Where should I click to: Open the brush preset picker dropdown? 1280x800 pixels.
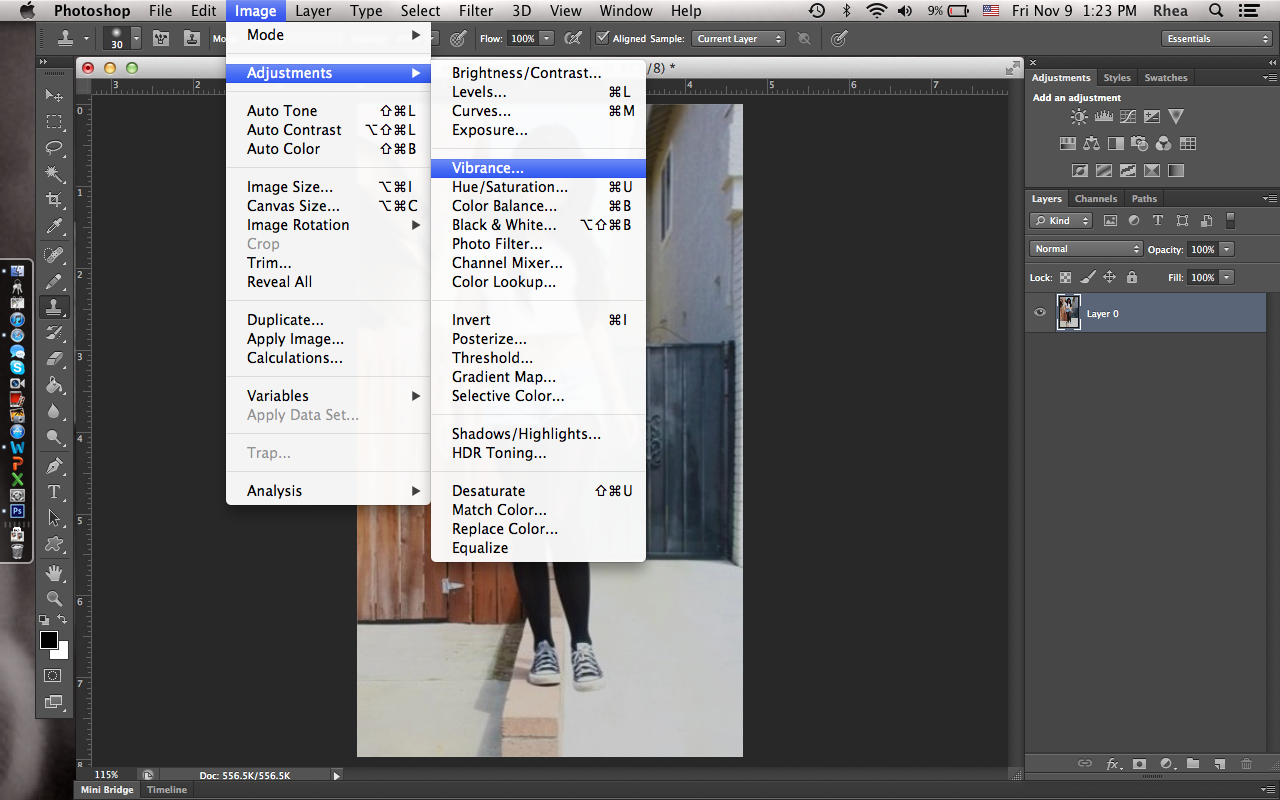(138, 38)
